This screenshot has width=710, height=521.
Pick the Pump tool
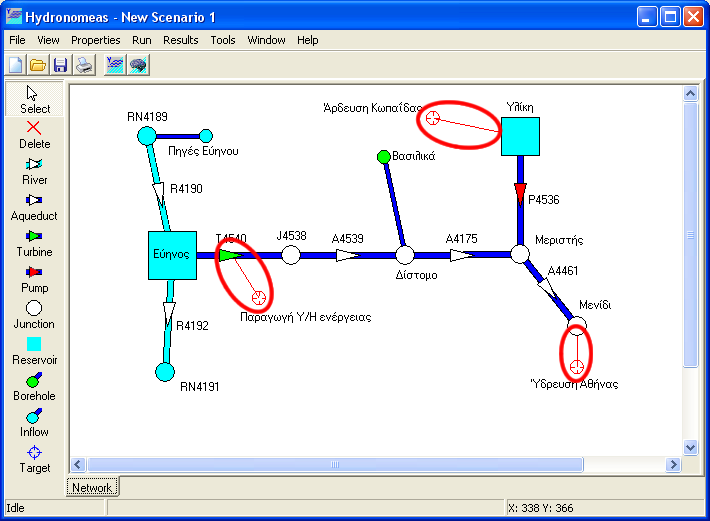click(34, 279)
